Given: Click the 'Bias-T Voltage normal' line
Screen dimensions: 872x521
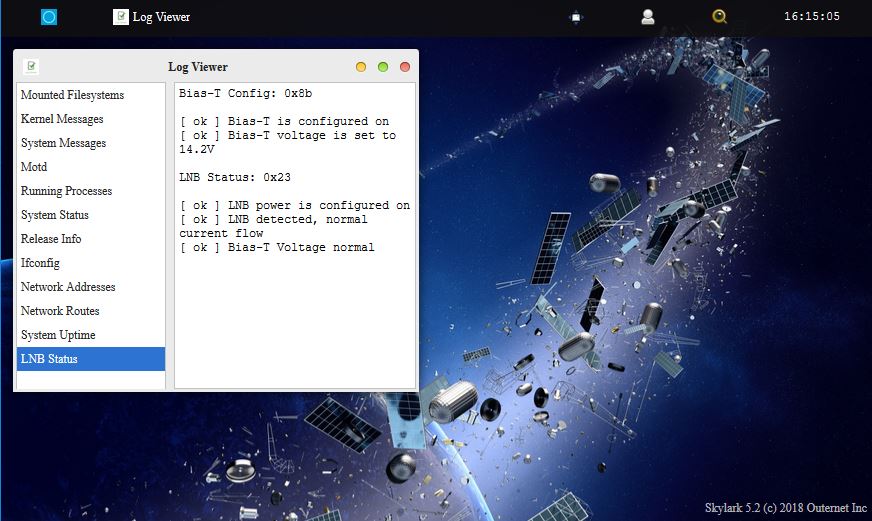Looking at the screenshot, I should [277, 247].
